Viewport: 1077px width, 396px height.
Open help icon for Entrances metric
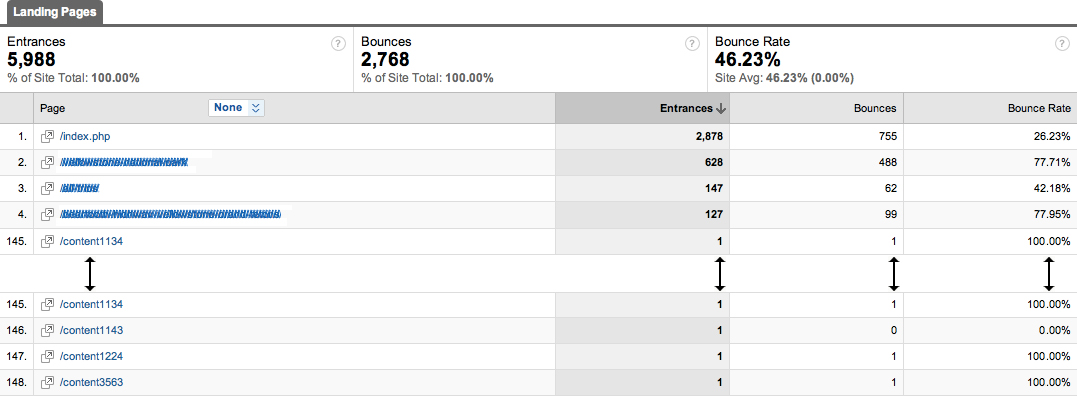tap(338, 44)
